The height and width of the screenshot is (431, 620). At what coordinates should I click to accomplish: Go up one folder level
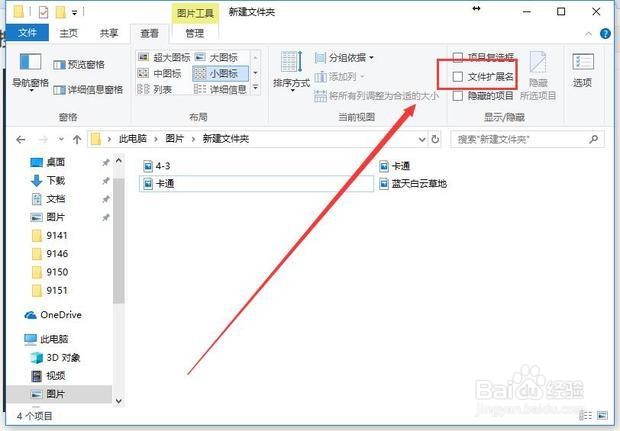point(77,139)
